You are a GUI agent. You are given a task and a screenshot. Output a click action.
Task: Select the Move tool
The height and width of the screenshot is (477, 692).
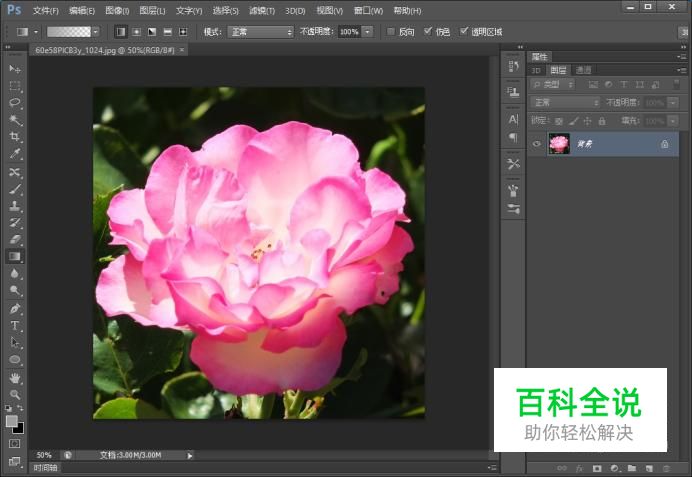tap(15, 68)
